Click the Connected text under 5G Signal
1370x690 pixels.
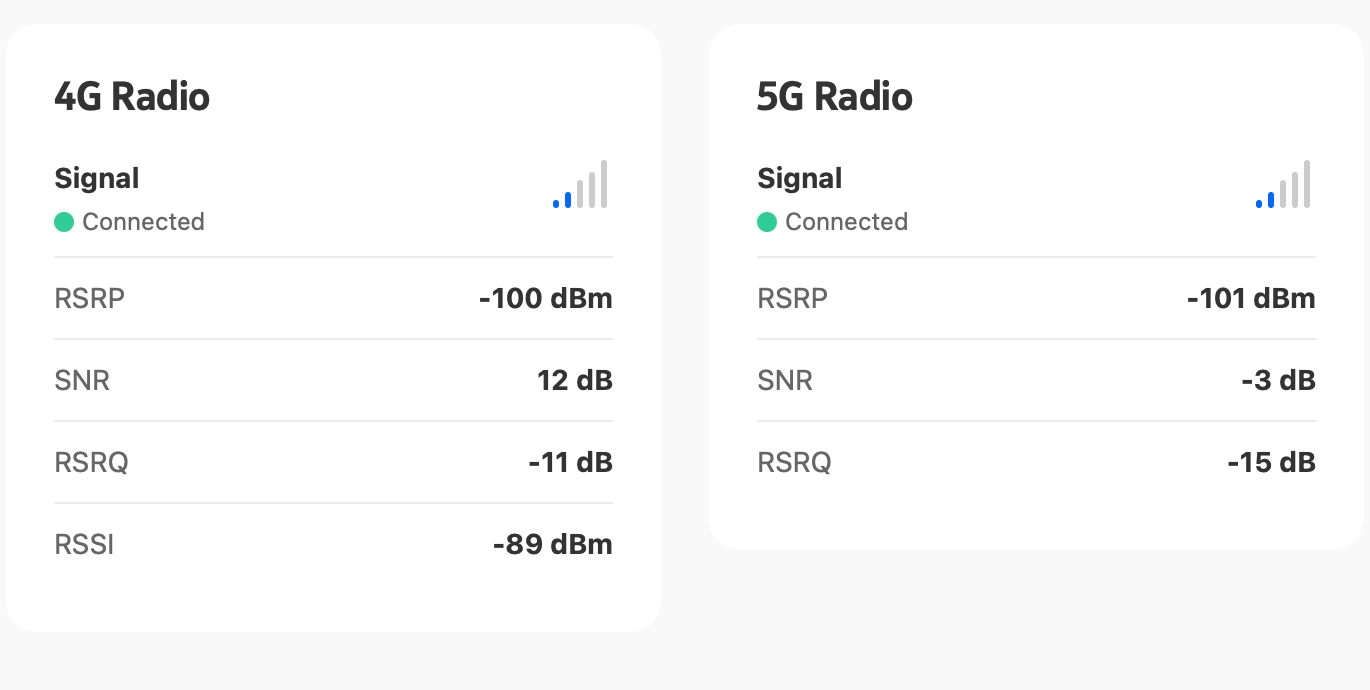[846, 222]
